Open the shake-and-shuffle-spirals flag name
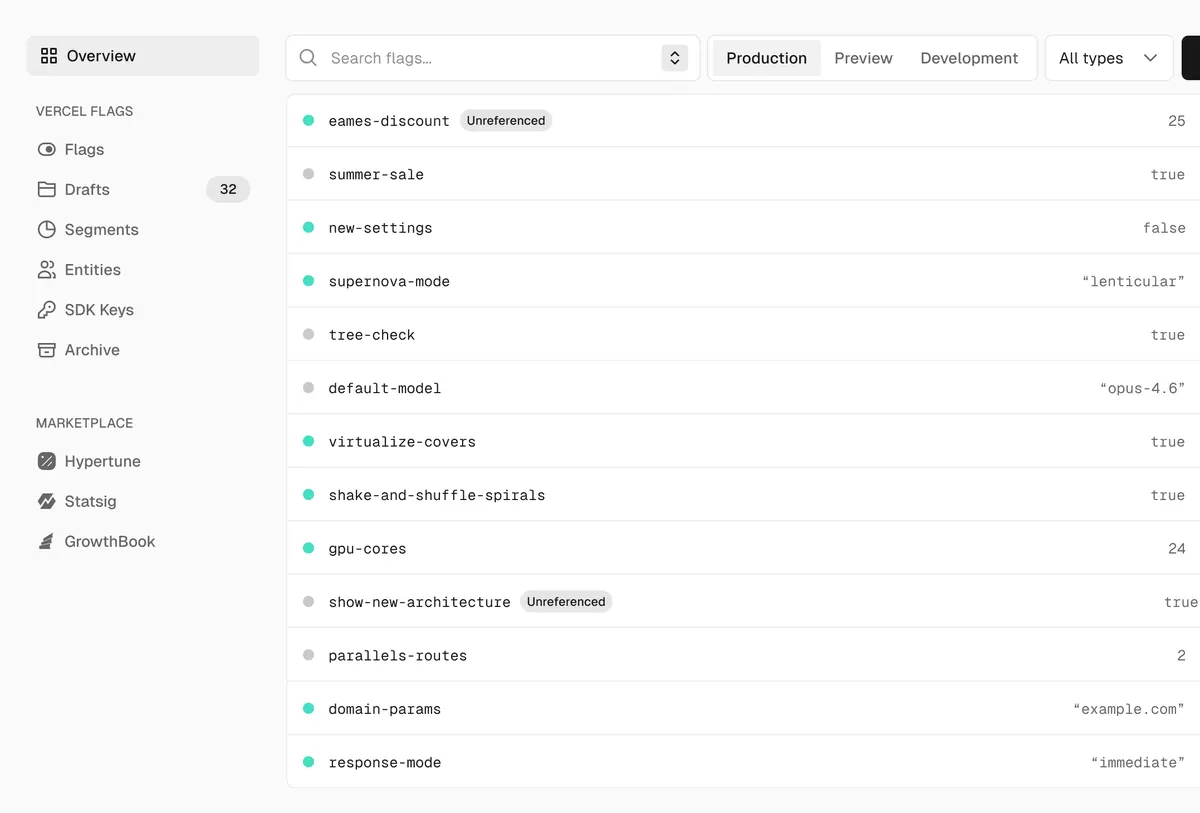This screenshot has width=1200, height=813. pos(437,495)
